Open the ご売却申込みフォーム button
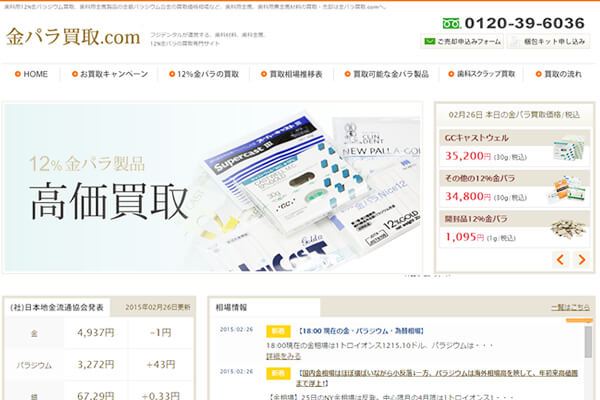The image size is (600, 400). 462,41
